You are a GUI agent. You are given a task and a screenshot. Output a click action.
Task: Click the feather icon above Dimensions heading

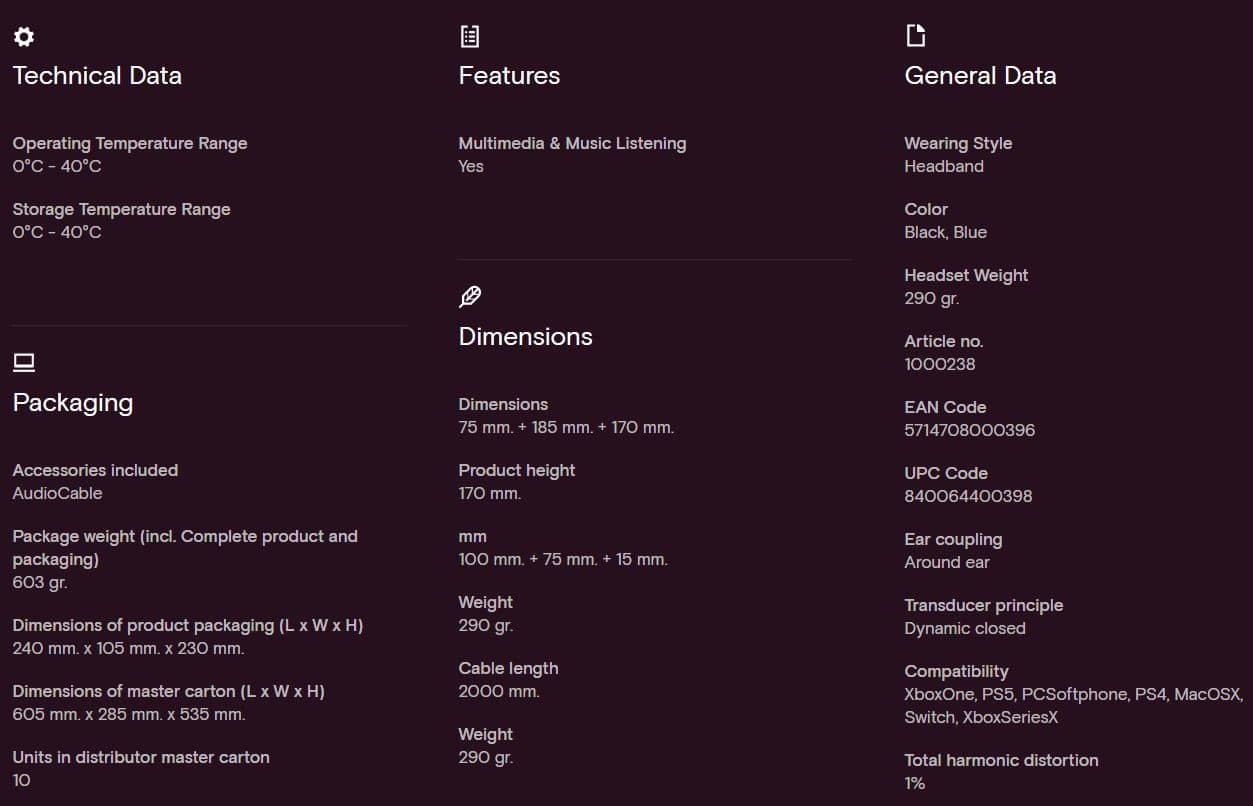click(470, 297)
